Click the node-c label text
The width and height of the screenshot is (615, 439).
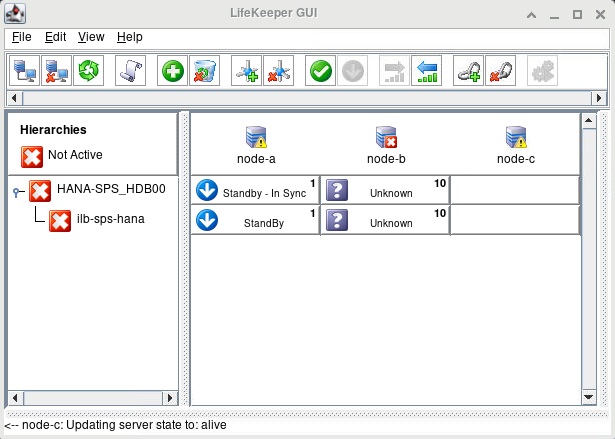tap(516, 159)
